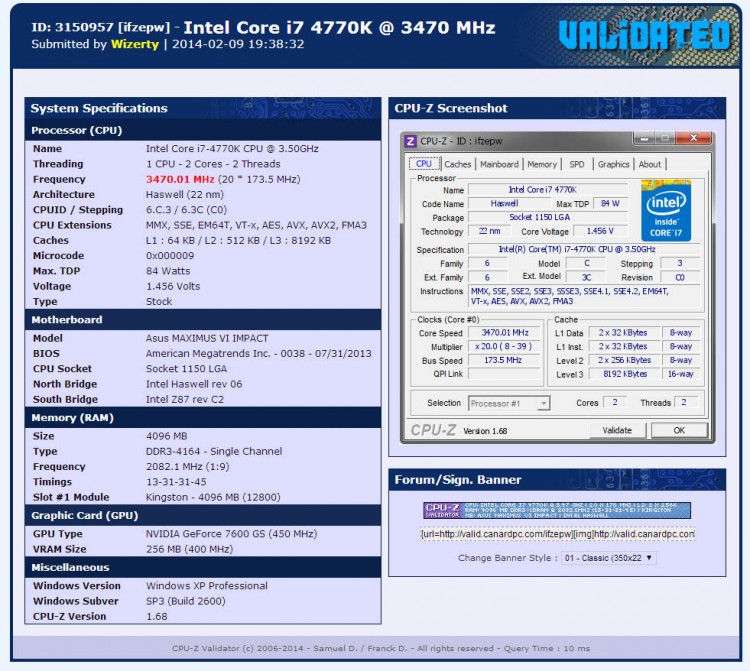Open the Memory tab
The width and height of the screenshot is (750, 671).
(542, 165)
